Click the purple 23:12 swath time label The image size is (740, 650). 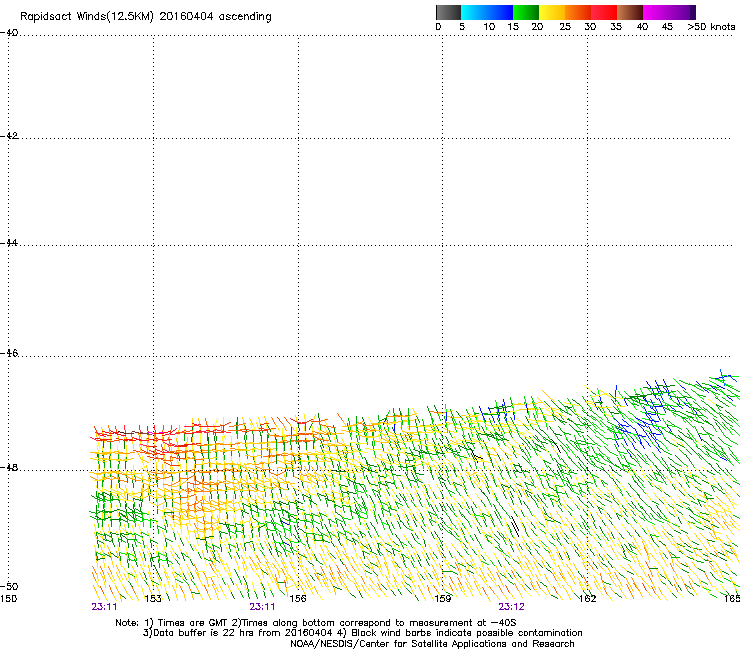point(512,607)
